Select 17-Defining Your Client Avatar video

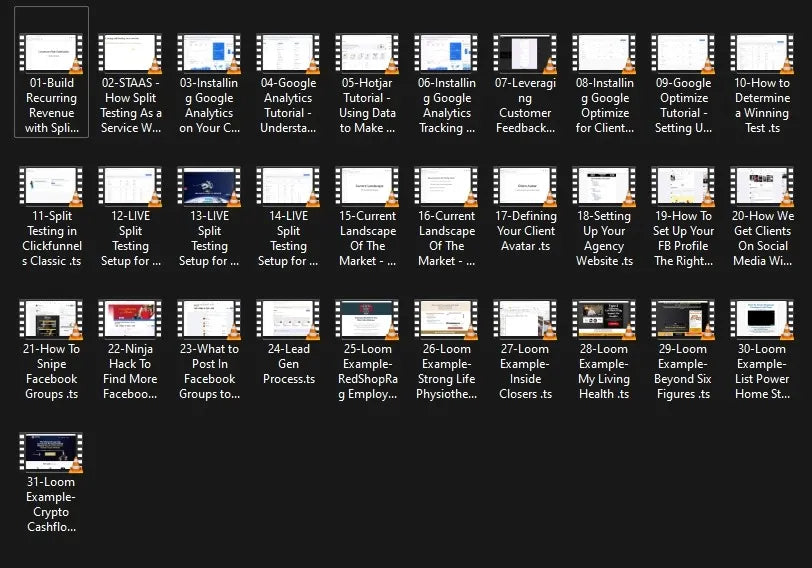coord(525,187)
